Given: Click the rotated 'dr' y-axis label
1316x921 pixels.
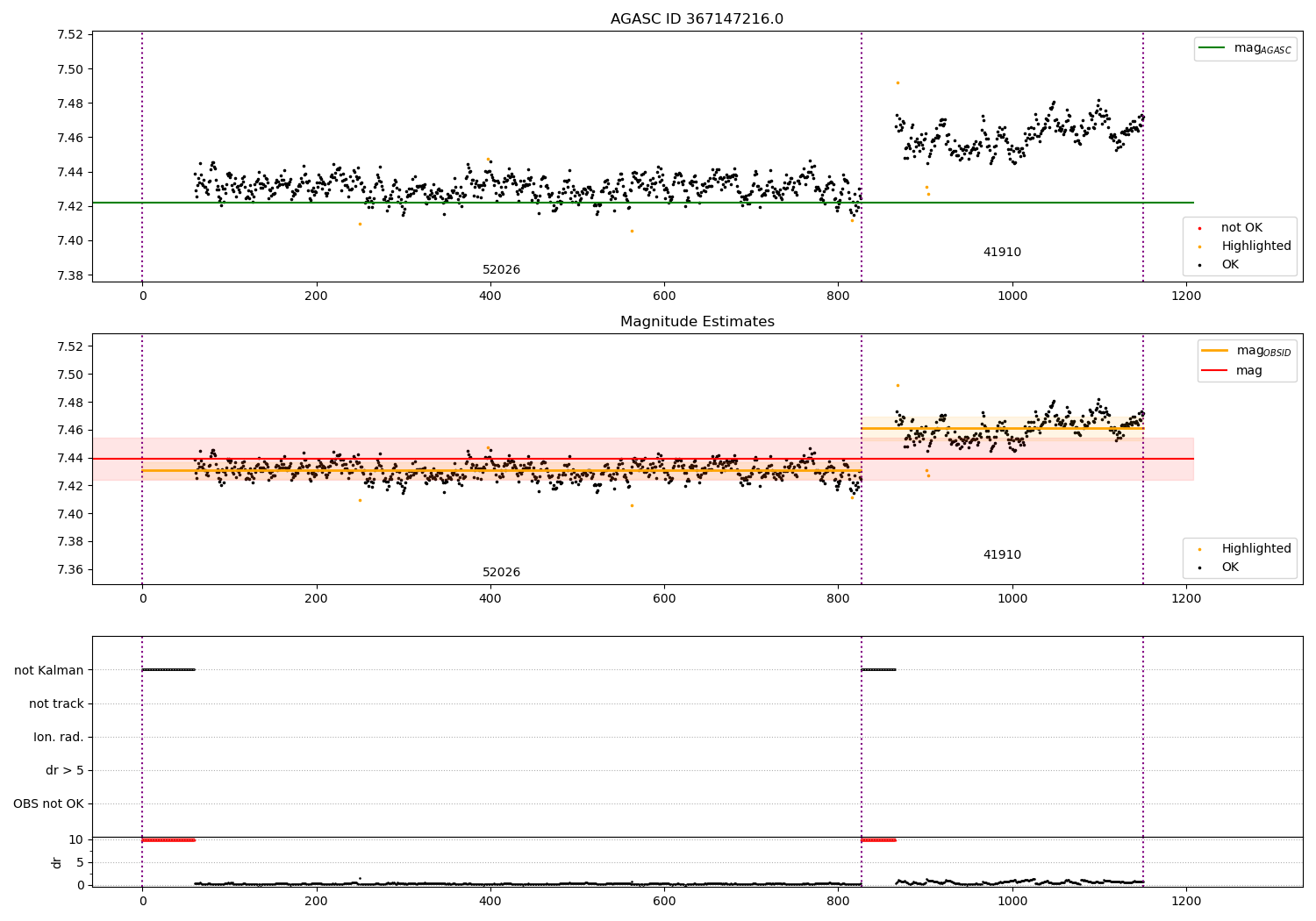Looking at the screenshot, I should coord(57,862).
